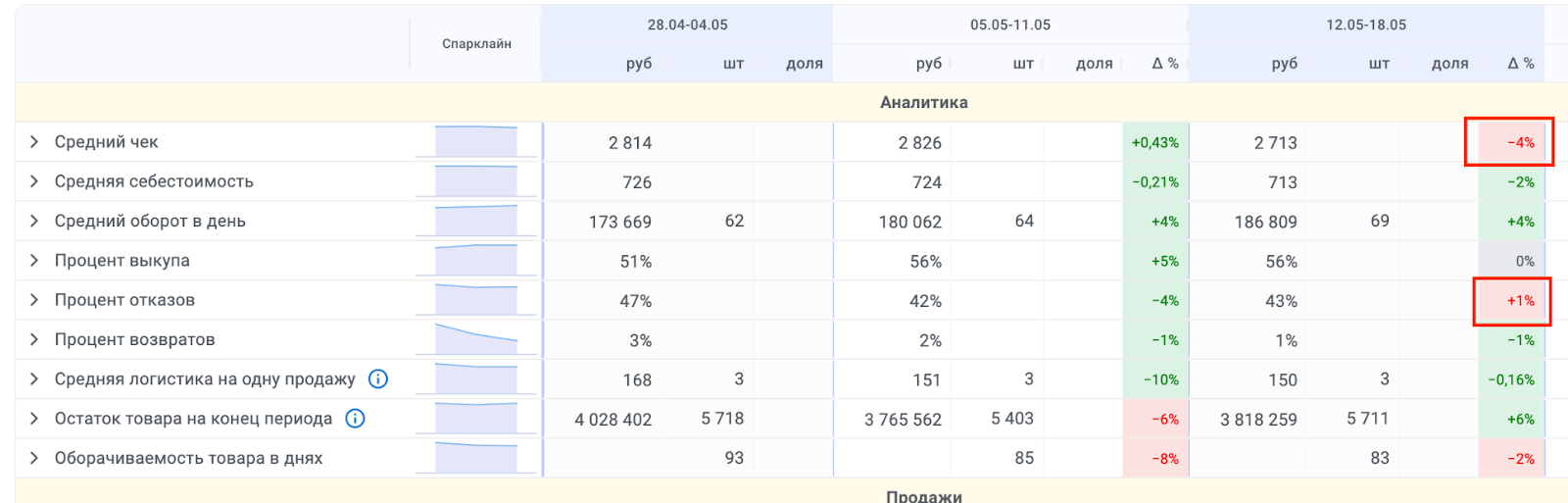Viewport: 1568px width, 503px height.
Task: Expand the Процент выкупа row
Action: point(34,261)
